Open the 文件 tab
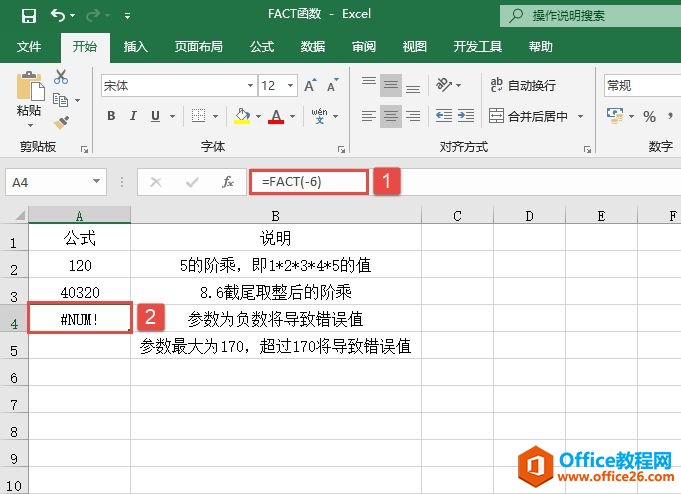 (29, 46)
